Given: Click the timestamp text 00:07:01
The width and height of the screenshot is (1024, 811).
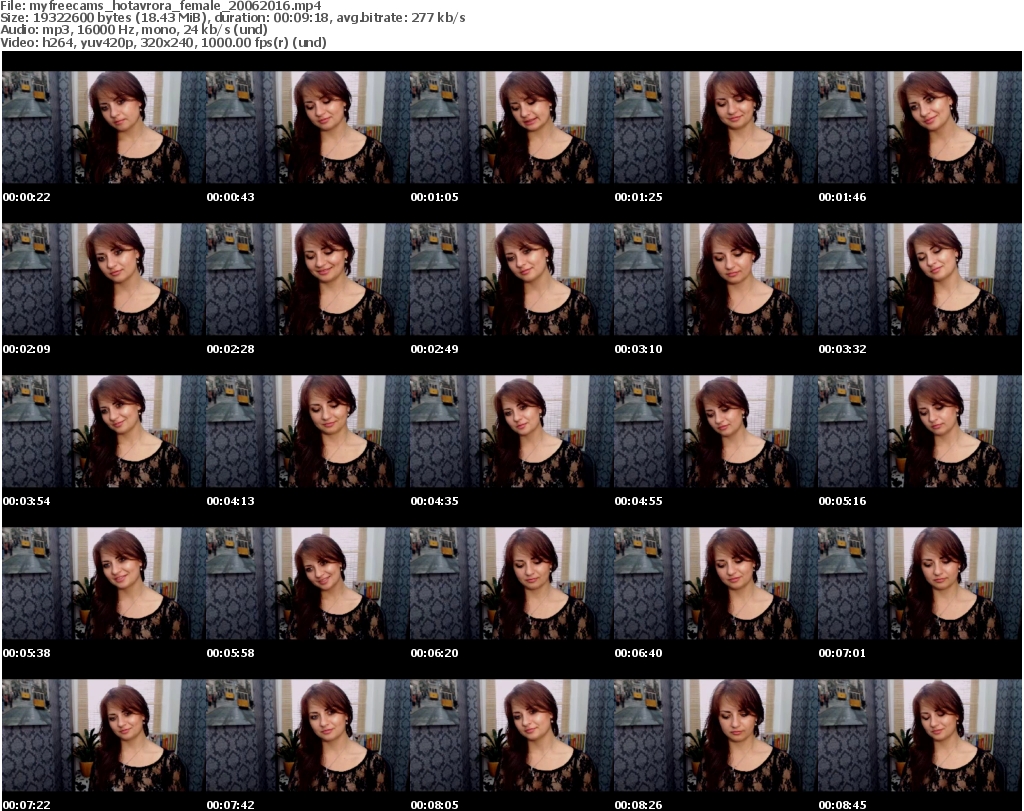Looking at the screenshot, I should tap(842, 653).
